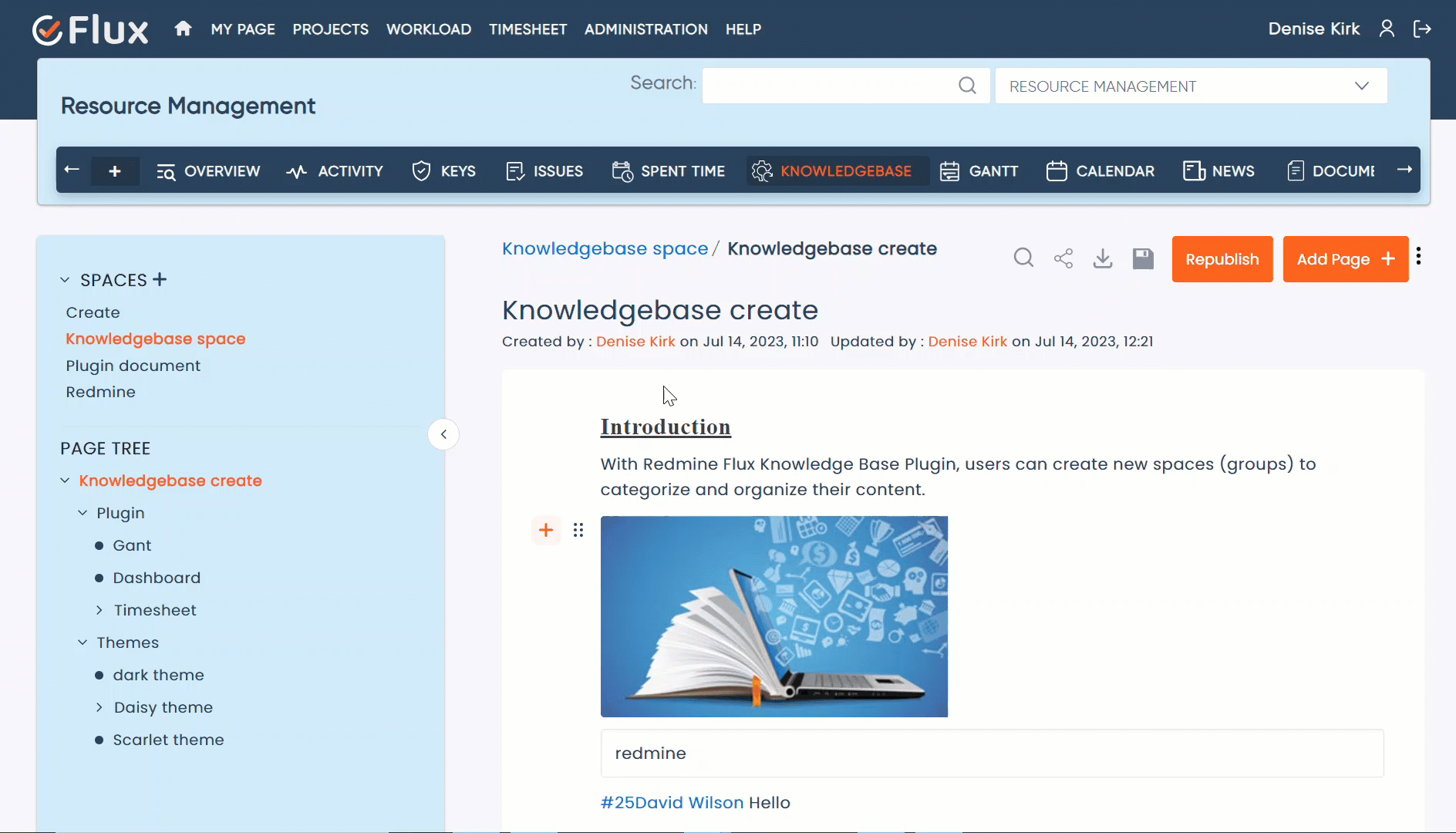Click the logout icon
Viewport: 1456px width, 833px height.
pos(1422,29)
